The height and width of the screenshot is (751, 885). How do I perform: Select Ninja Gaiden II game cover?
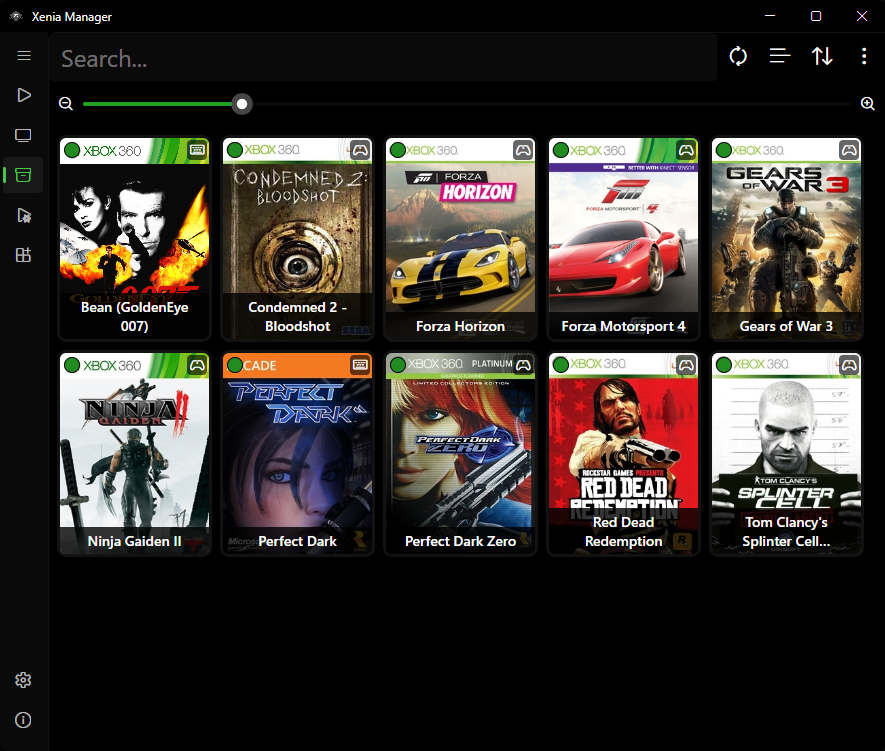tap(134, 454)
